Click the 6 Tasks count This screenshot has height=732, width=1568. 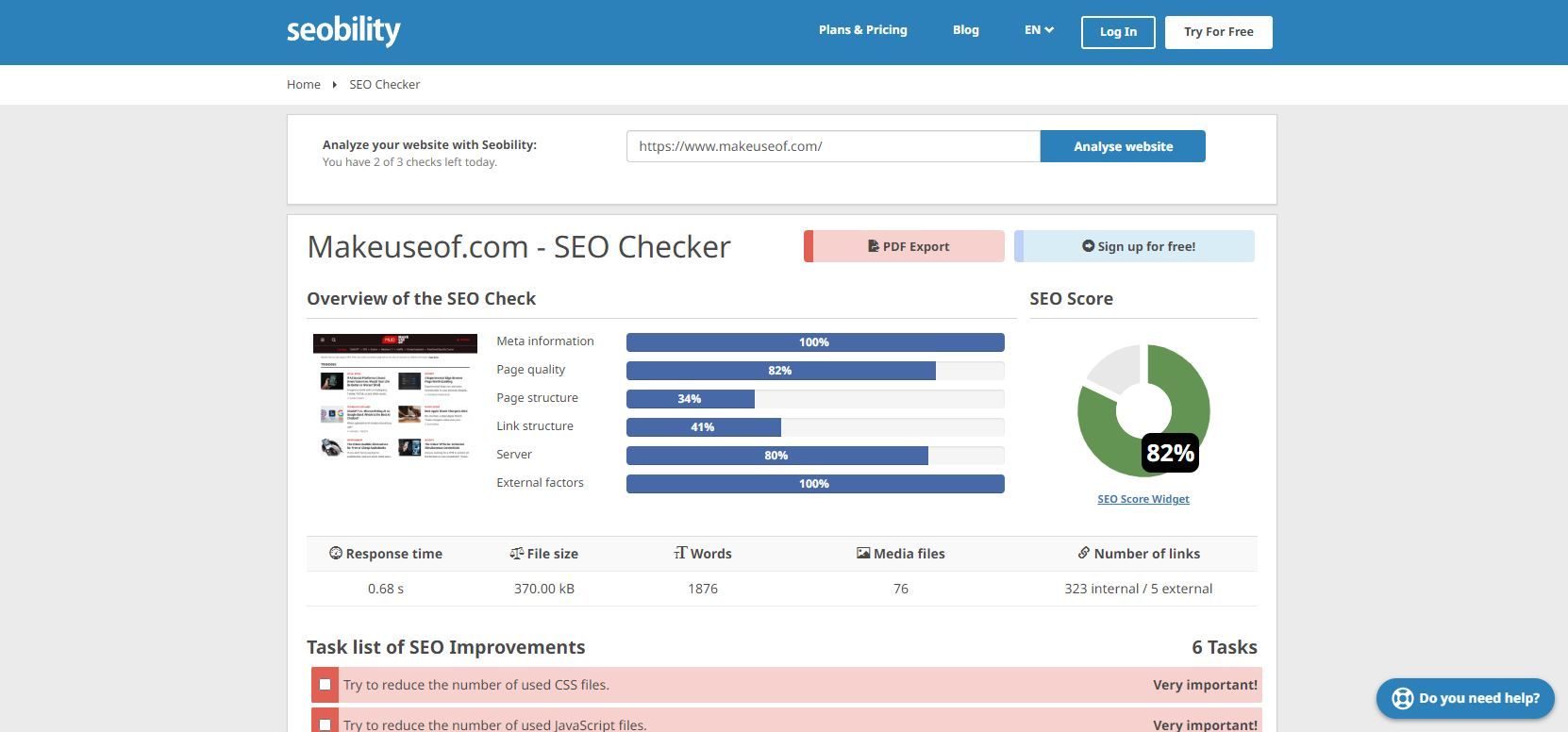(x=1225, y=647)
